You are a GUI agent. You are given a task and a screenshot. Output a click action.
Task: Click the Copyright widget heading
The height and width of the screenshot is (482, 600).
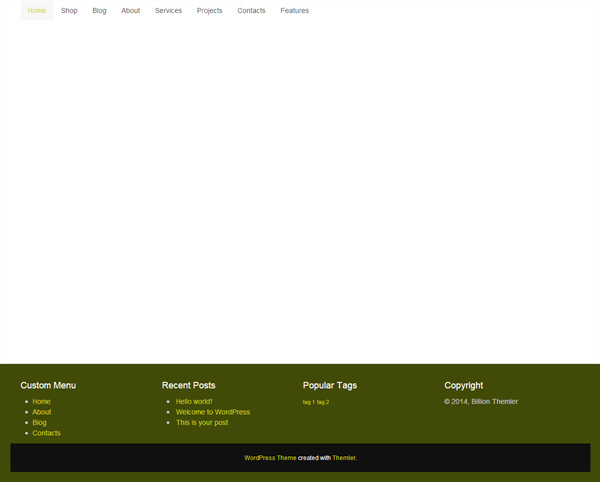coord(463,385)
